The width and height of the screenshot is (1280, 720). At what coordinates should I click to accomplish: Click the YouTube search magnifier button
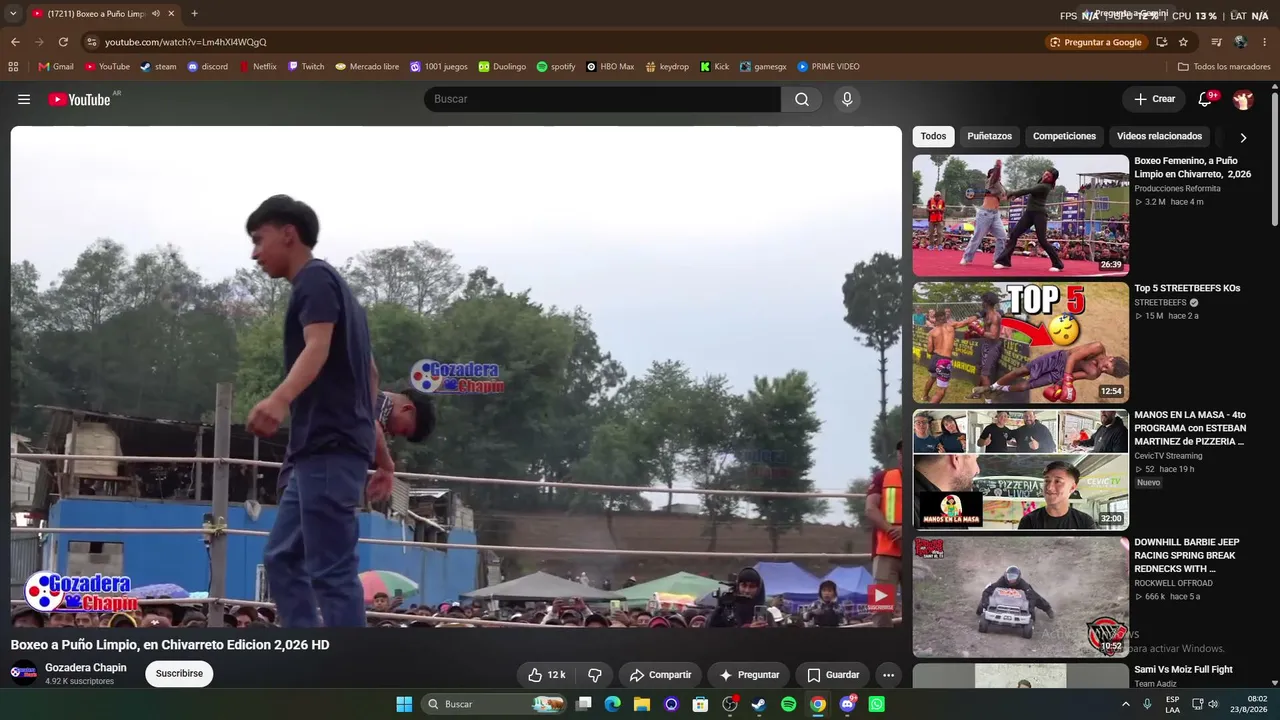pyautogui.click(x=802, y=99)
